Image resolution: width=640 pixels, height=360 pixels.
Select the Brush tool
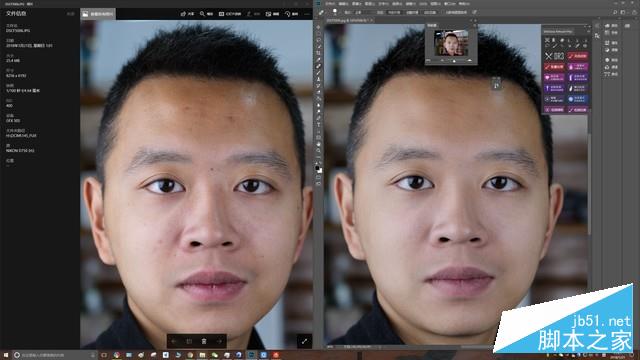(x=319, y=73)
